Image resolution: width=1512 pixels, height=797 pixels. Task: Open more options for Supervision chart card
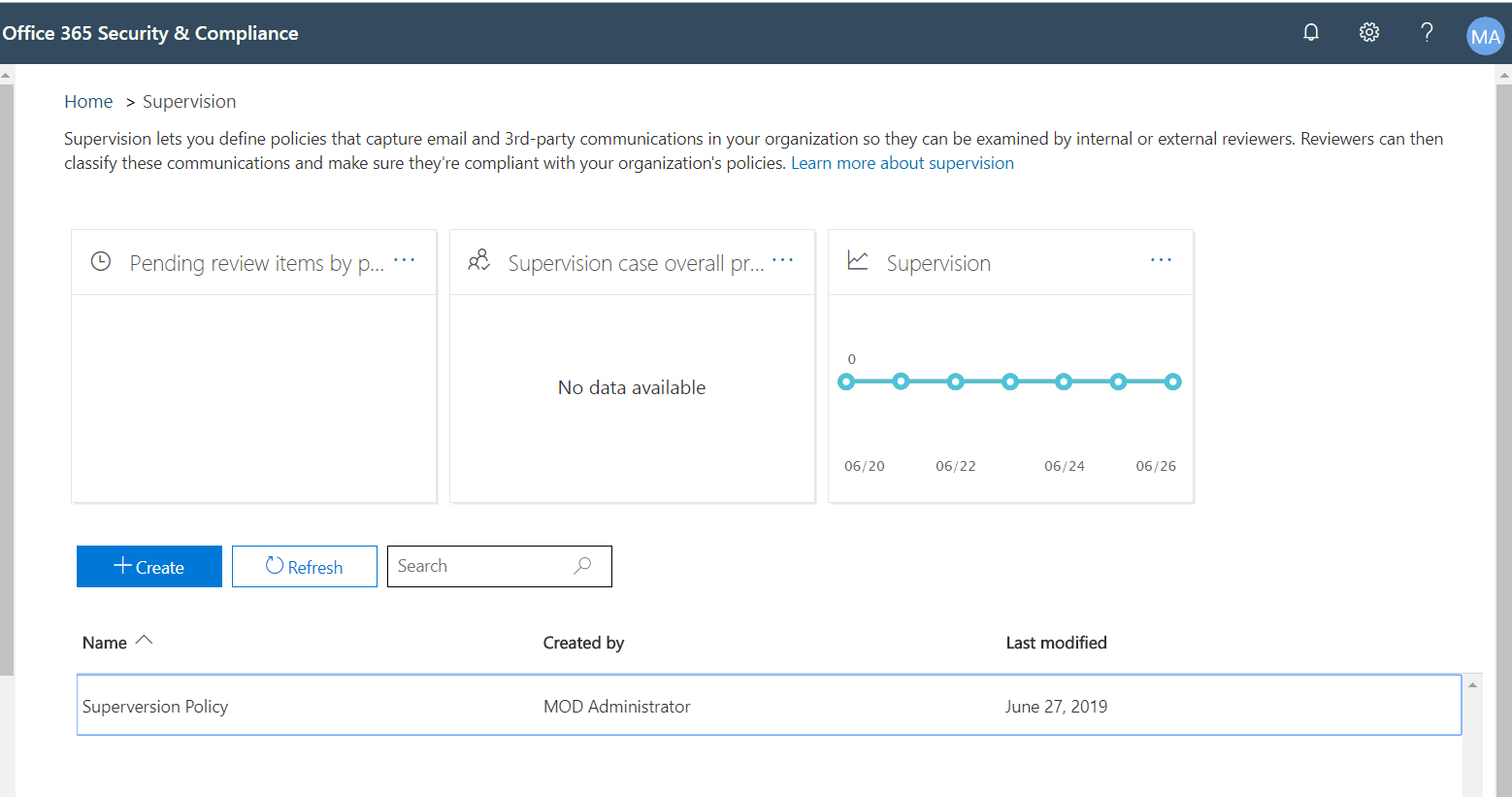tap(1161, 260)
